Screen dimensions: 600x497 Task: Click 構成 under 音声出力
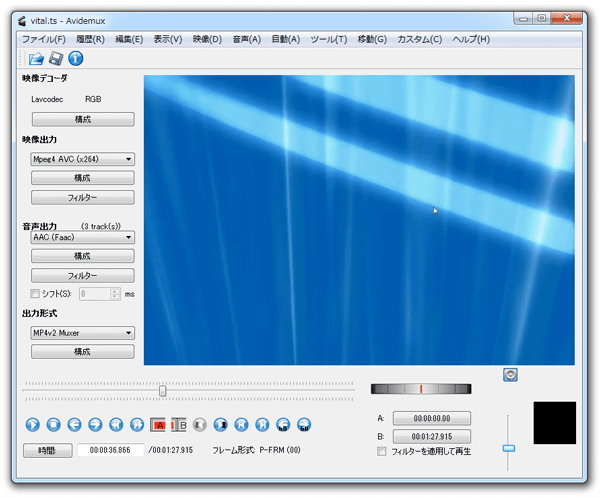[83, 256]
